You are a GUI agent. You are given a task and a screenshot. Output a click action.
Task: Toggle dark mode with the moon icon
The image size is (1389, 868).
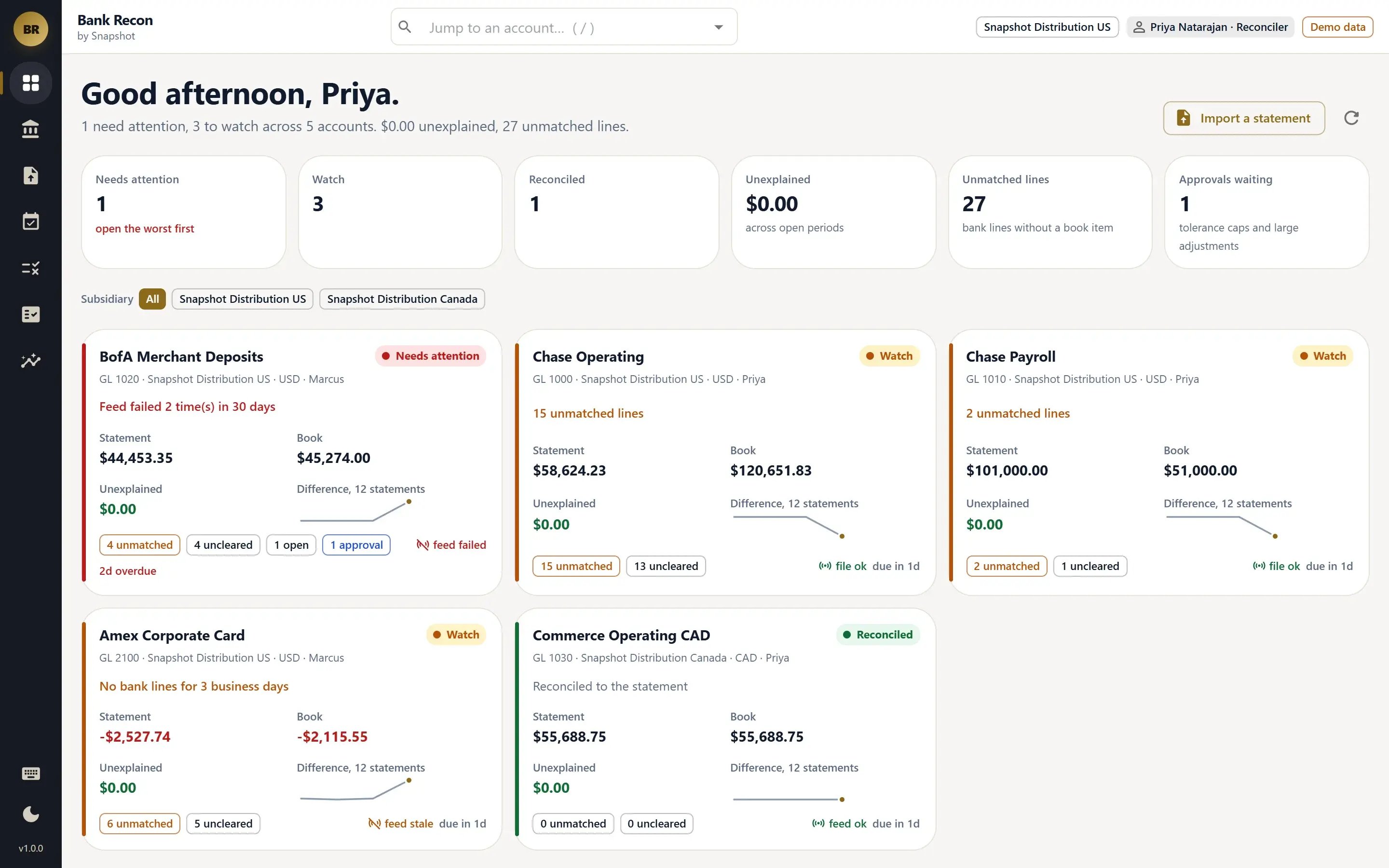(30, 814)
